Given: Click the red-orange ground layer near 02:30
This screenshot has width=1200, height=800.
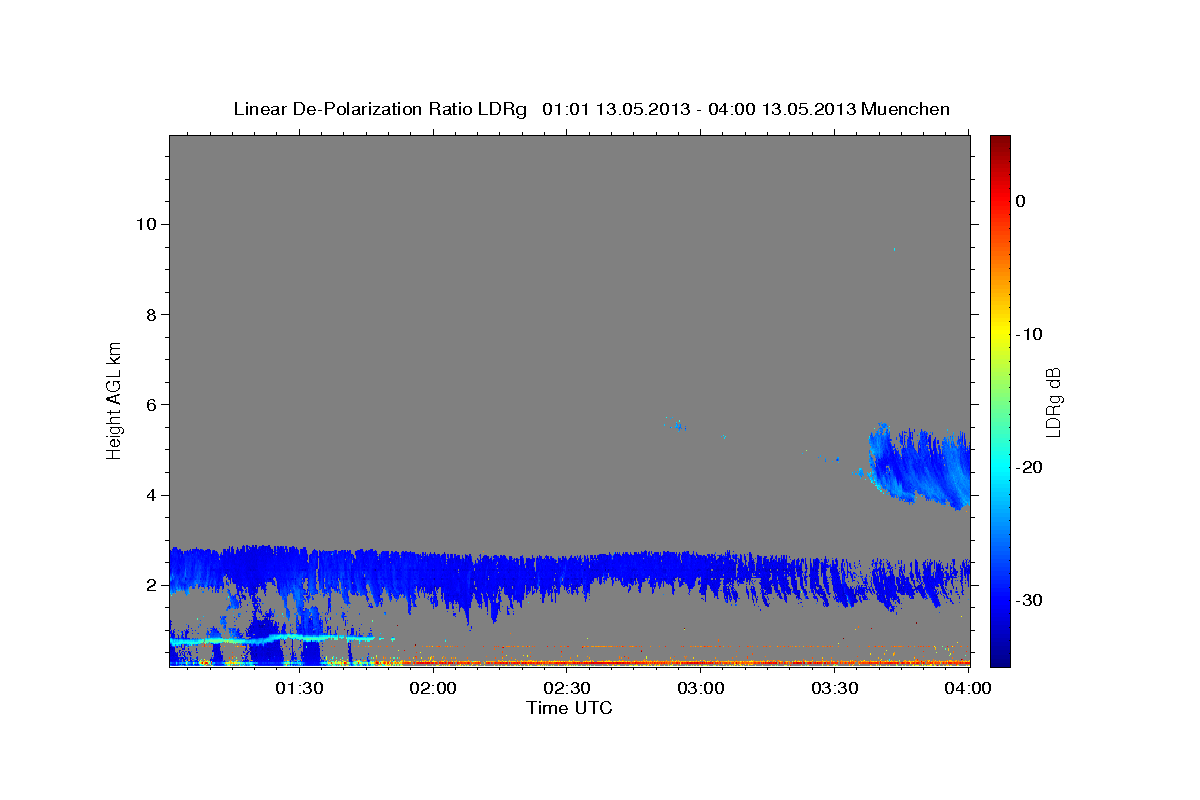Looking at the screenshot, I should click(x=567, y=662).
